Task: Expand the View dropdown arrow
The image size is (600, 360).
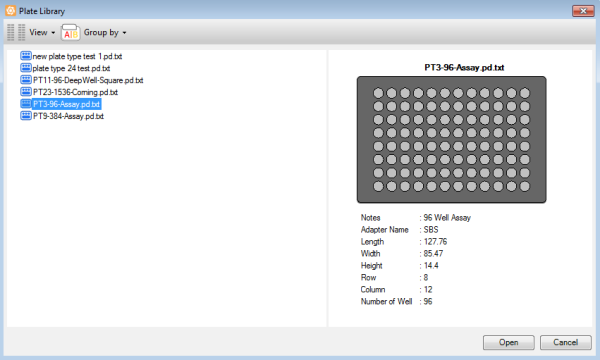Action: 53,33
